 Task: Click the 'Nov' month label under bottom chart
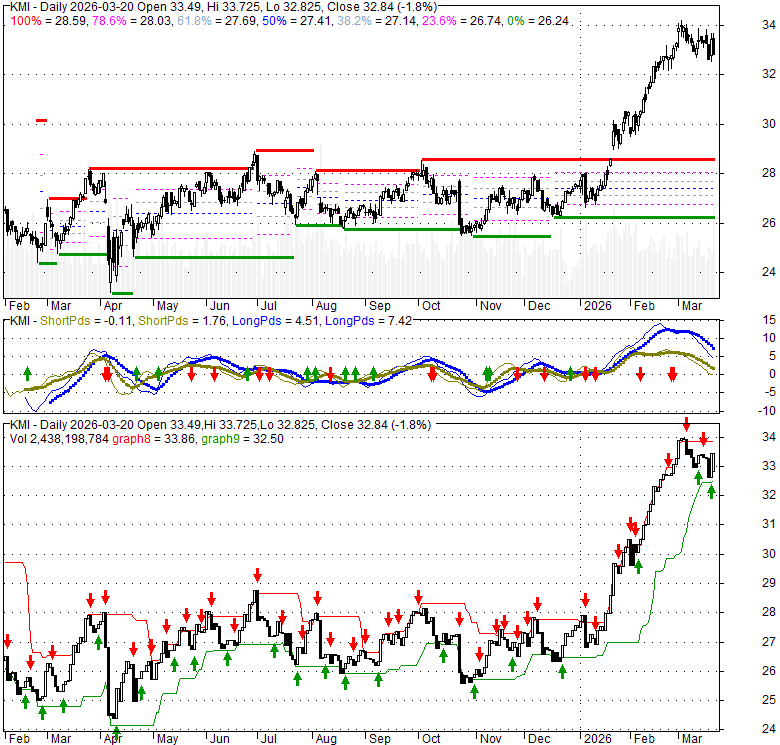pos(490,739)
